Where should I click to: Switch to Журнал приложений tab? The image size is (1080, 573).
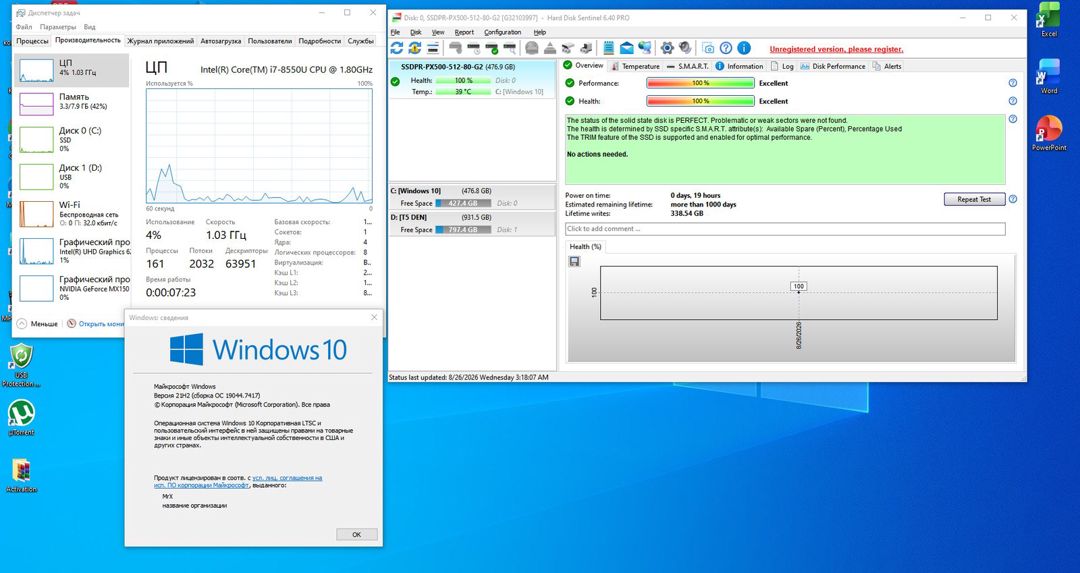pos(160,41)
